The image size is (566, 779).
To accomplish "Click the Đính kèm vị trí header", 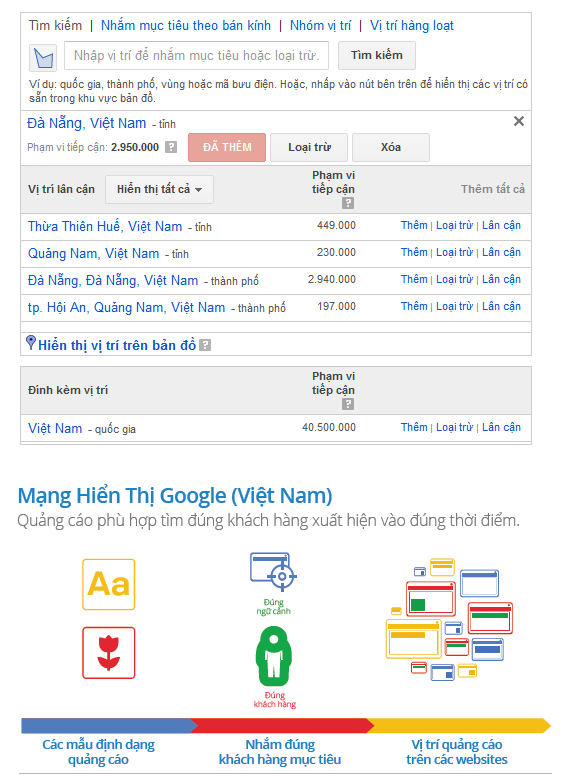I will (x=68, y=390).
